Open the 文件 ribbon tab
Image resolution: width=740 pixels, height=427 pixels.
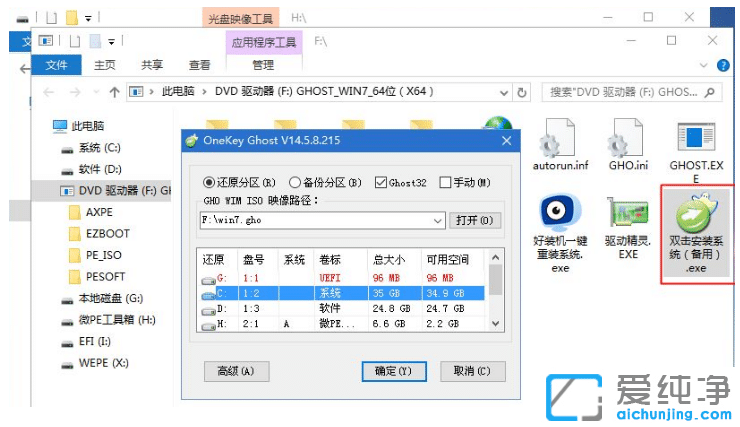click(x=56, y=65)
